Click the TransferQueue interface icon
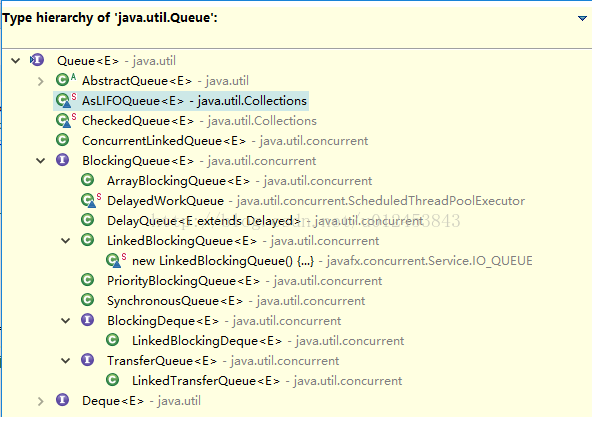Screen dimensions: 592x421 pos(87,360)
